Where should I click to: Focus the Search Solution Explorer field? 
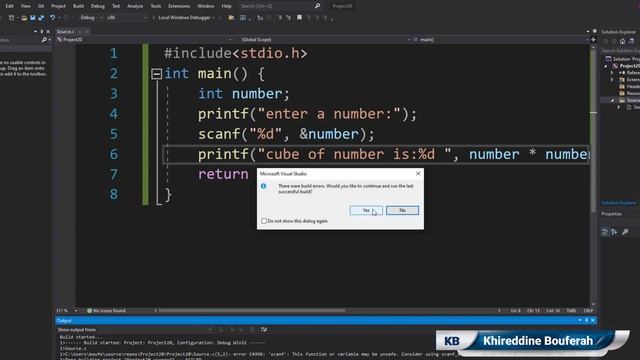620,51
